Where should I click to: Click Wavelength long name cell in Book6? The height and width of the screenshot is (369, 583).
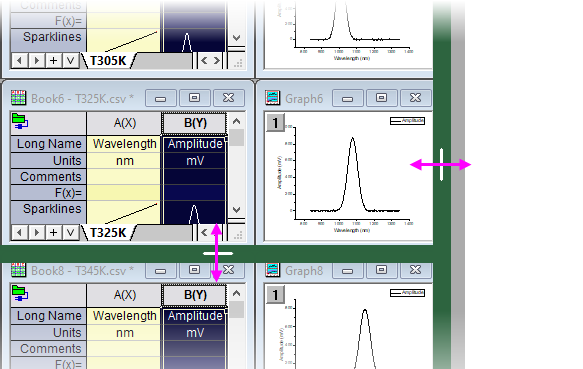point(125,144)
